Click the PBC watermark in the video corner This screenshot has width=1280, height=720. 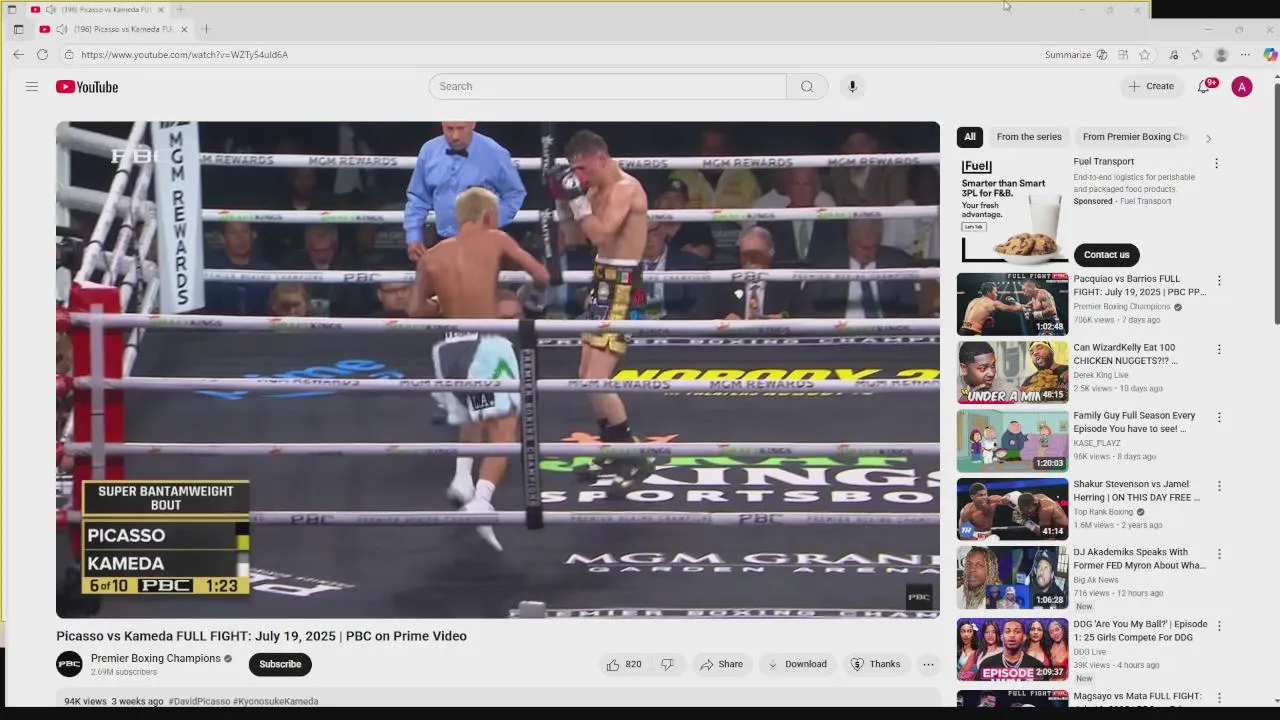(x=918, y=596)
